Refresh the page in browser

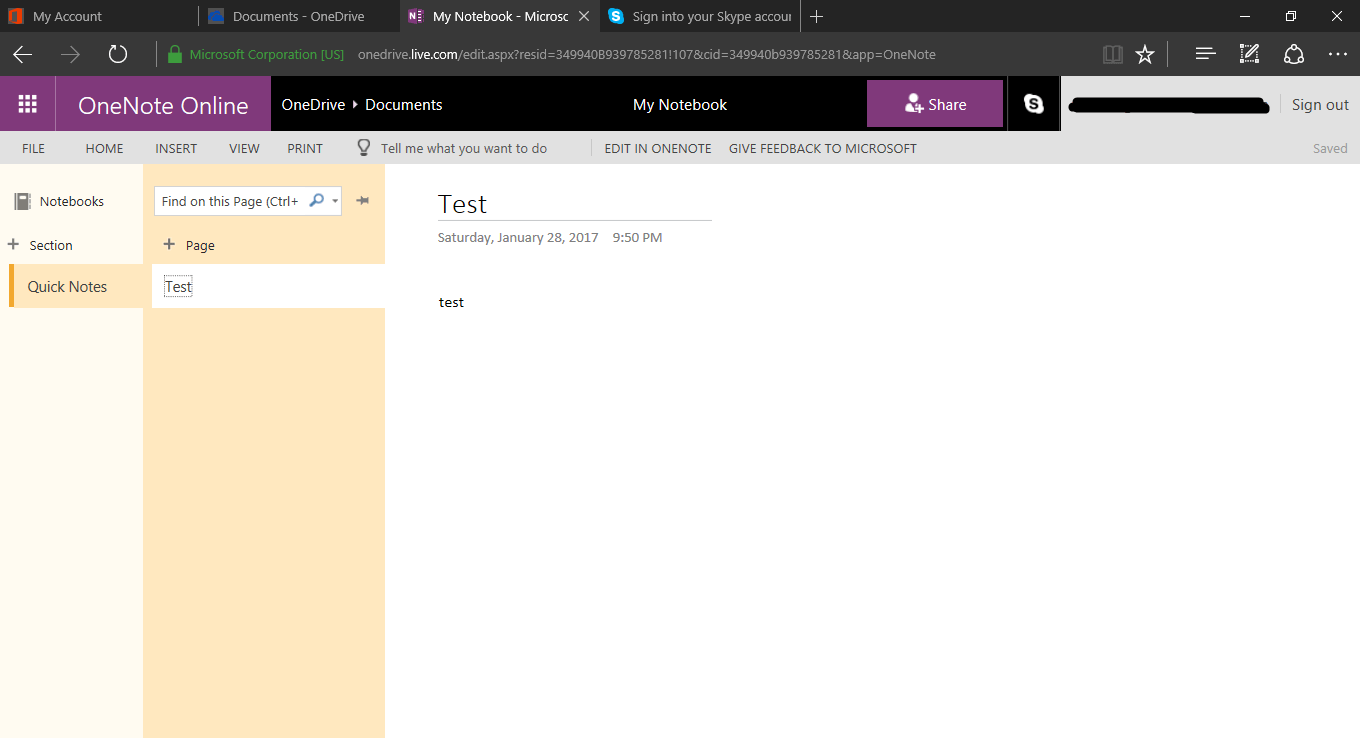[x=118, y=54]
